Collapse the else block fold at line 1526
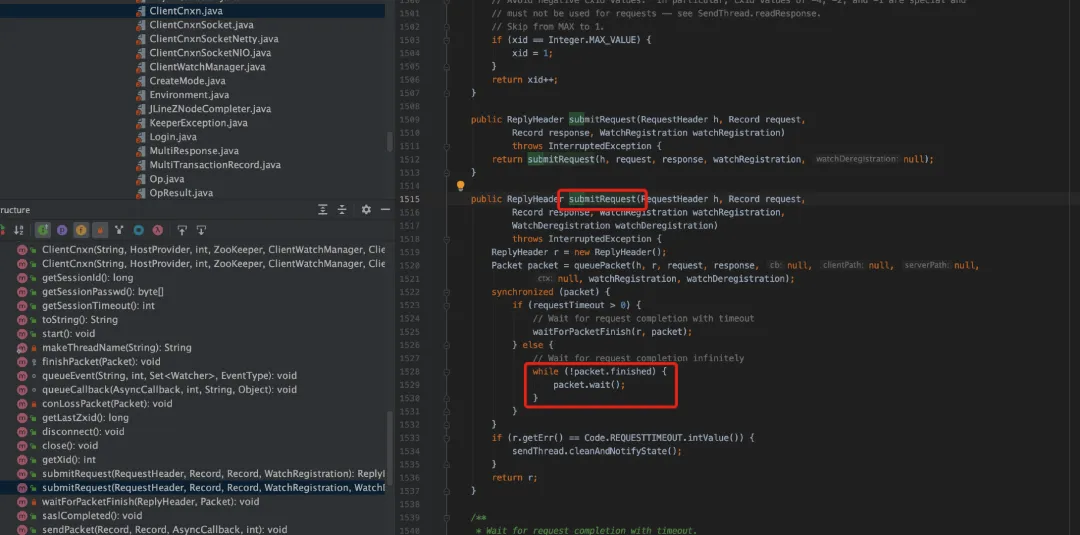 [446, 345]
